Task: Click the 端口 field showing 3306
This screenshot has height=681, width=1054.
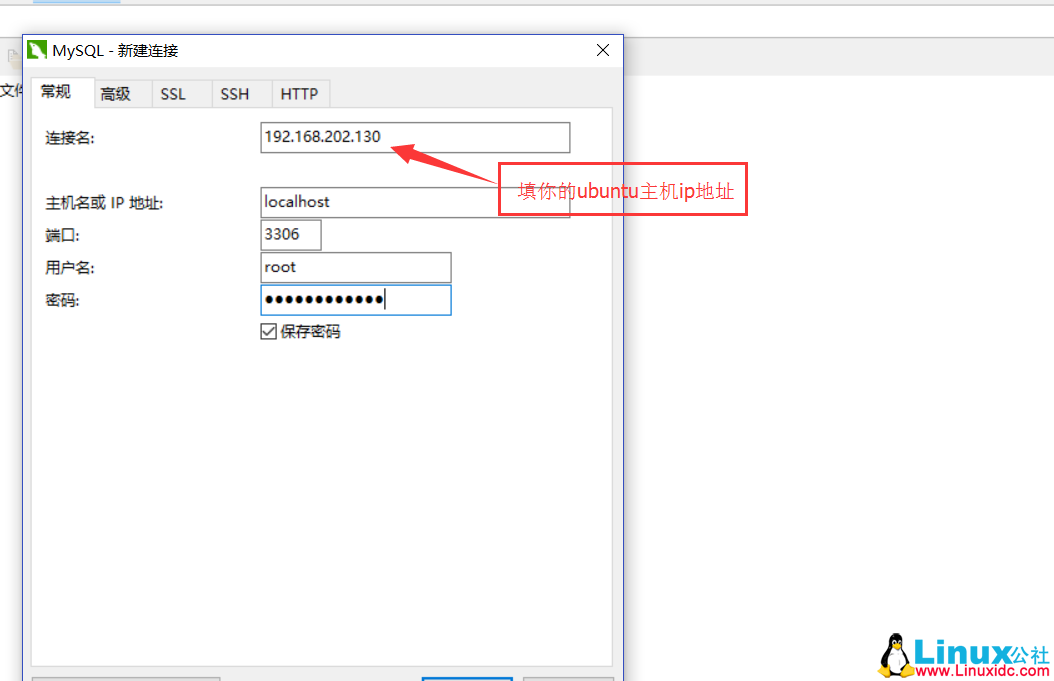Action: pos(290,235)
